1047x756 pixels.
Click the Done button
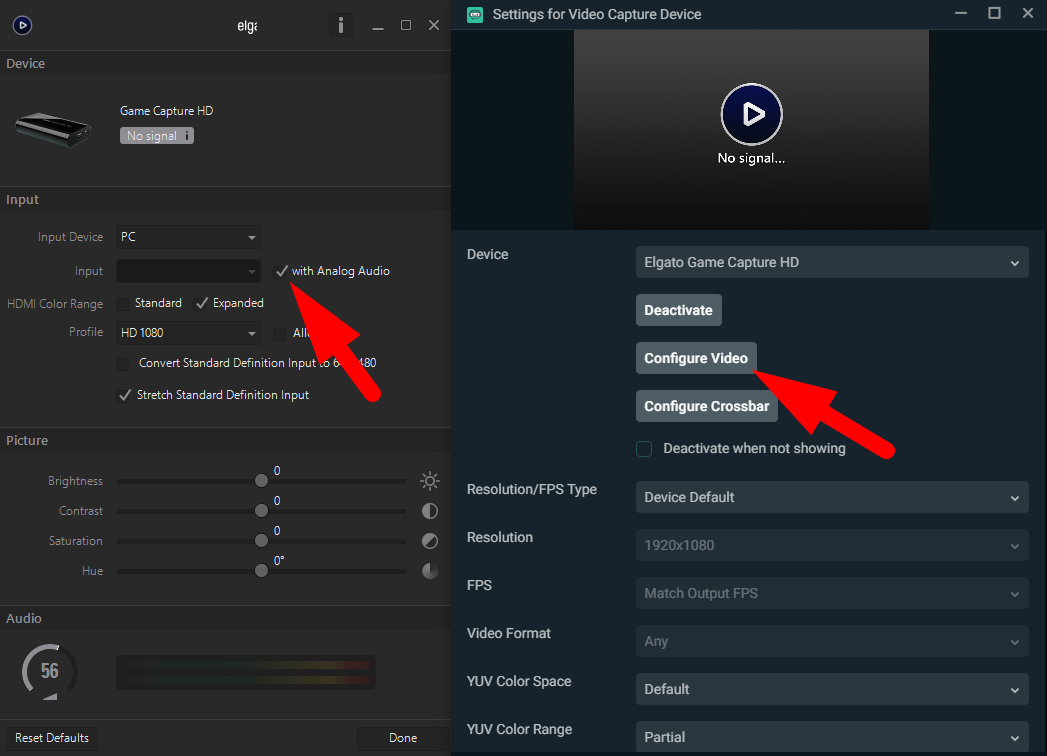[x=403, y=738]
